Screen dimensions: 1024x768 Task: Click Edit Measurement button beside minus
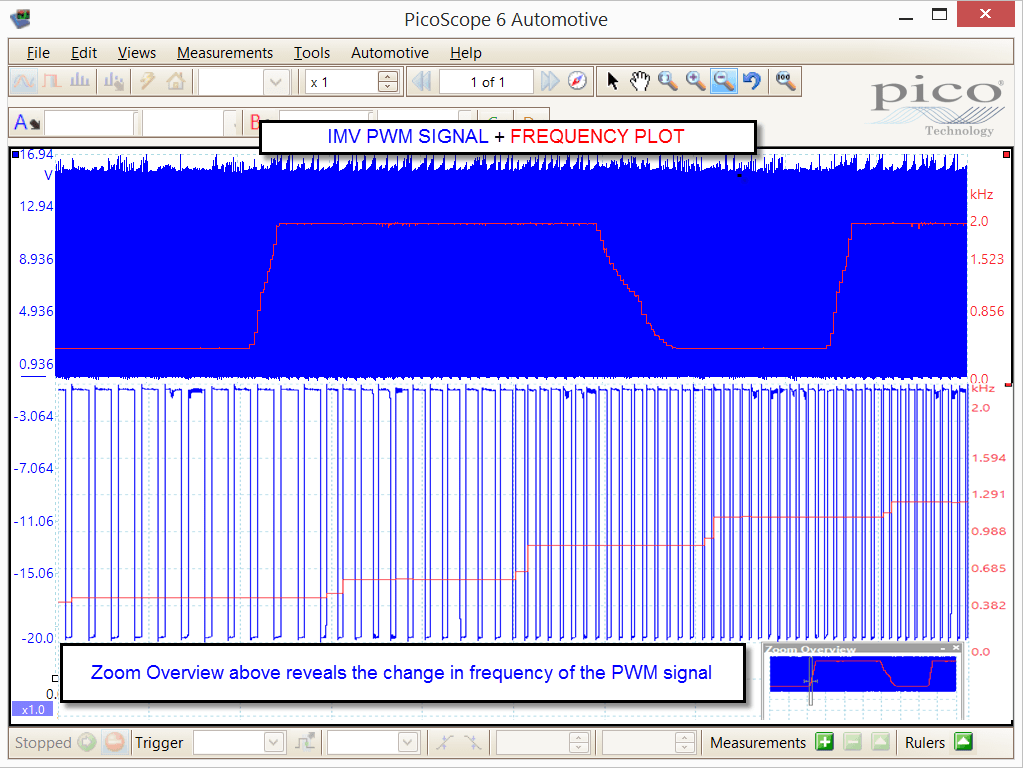[880, 743]
